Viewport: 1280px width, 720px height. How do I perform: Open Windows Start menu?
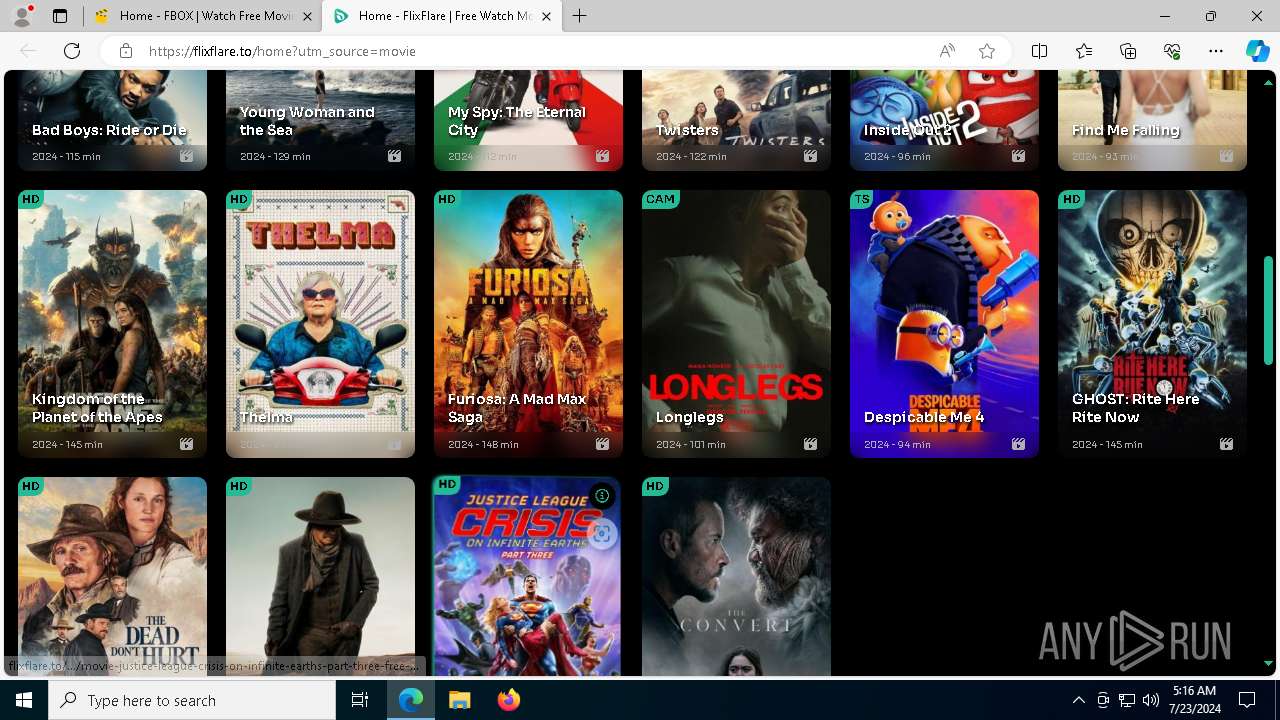24,700
